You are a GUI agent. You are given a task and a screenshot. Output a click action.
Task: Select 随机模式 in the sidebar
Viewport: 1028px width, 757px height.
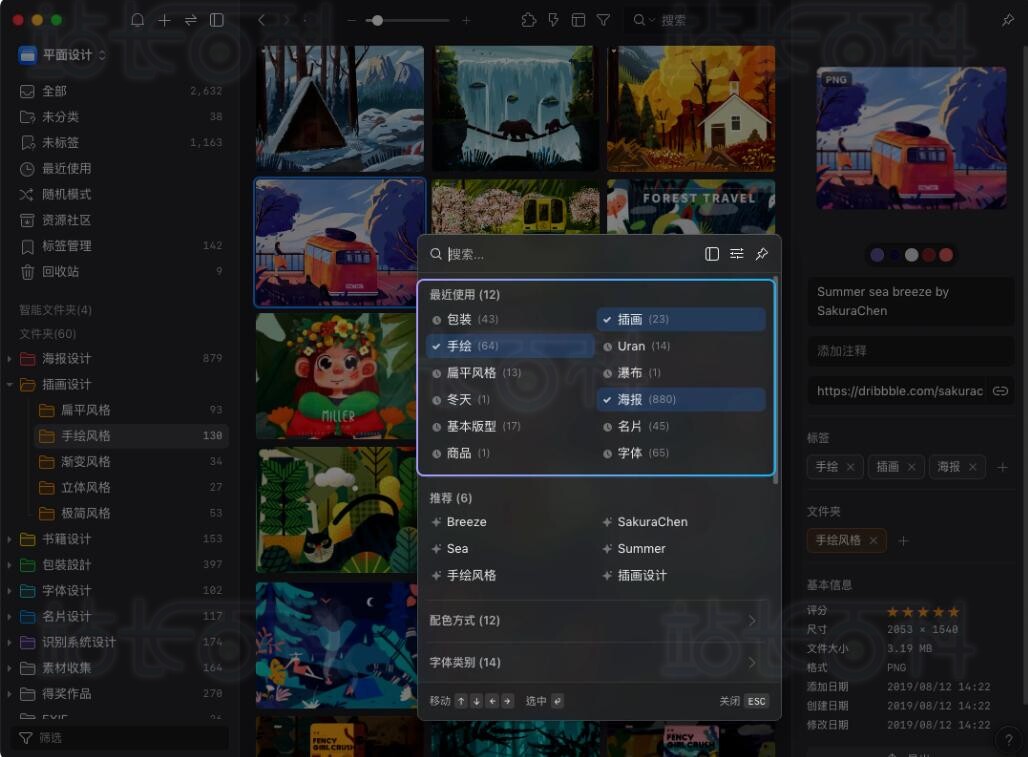click(x=66, y=194)
